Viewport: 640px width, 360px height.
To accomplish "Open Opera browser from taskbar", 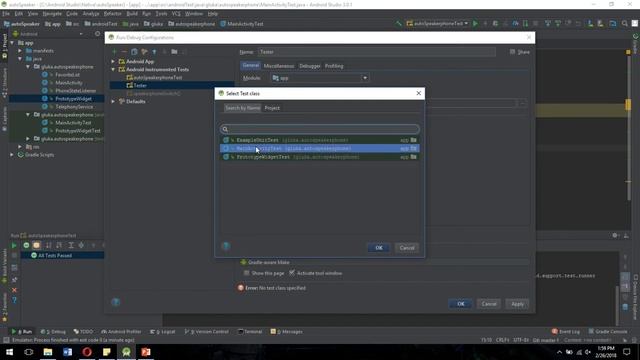I will click(x=87, y=352).
